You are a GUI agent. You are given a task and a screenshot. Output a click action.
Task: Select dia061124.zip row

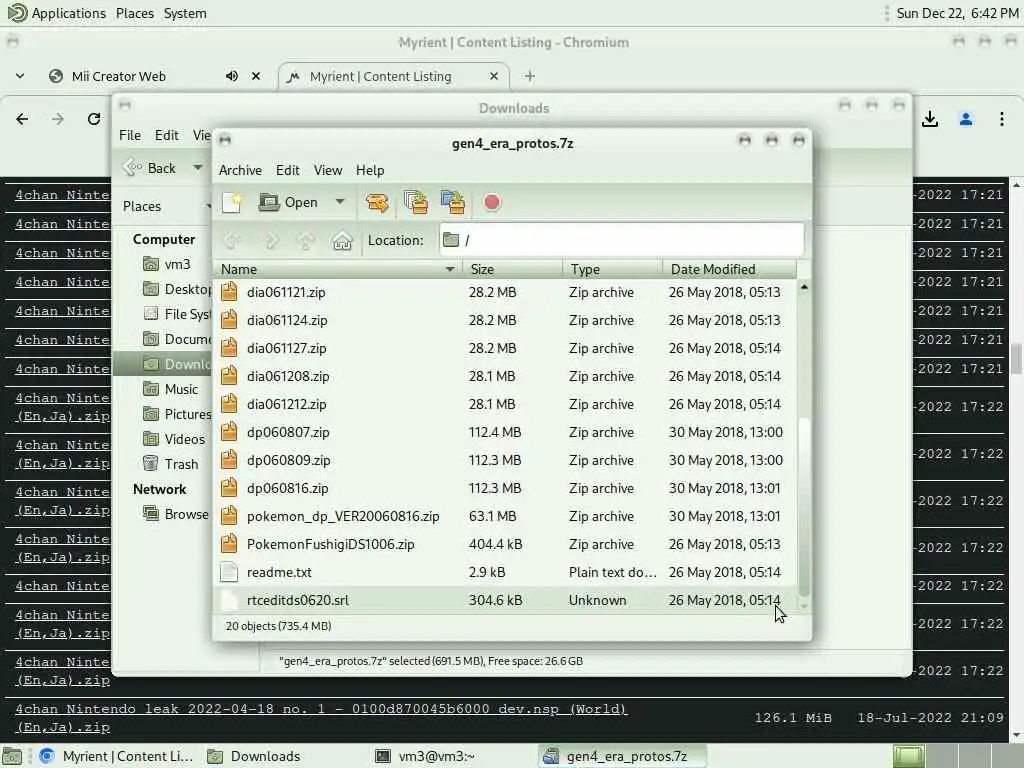coord(505,320)
